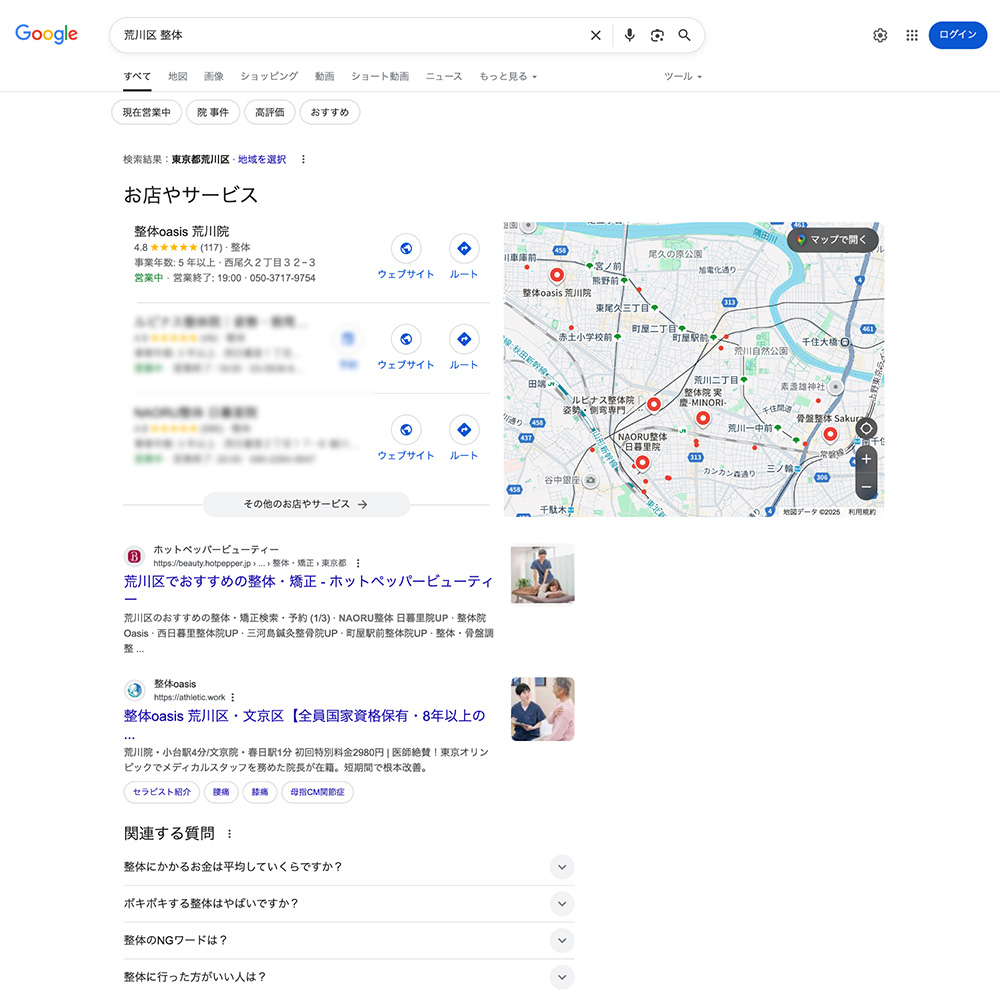1000x1000 pixels.
Task: Switch to ショッピング tab
Action: [269, 77]
